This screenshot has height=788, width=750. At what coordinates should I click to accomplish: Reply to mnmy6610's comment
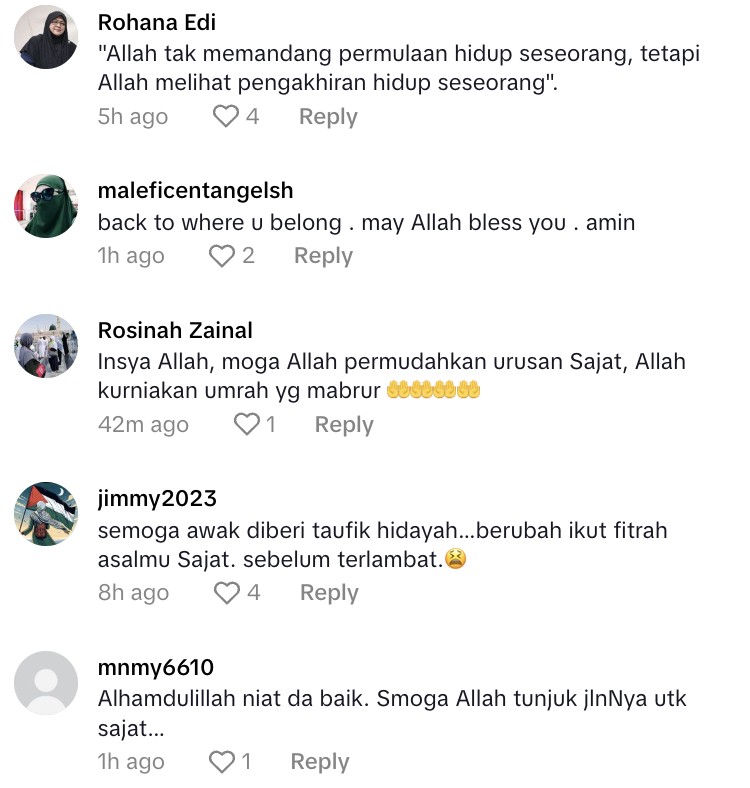[320, 762]
